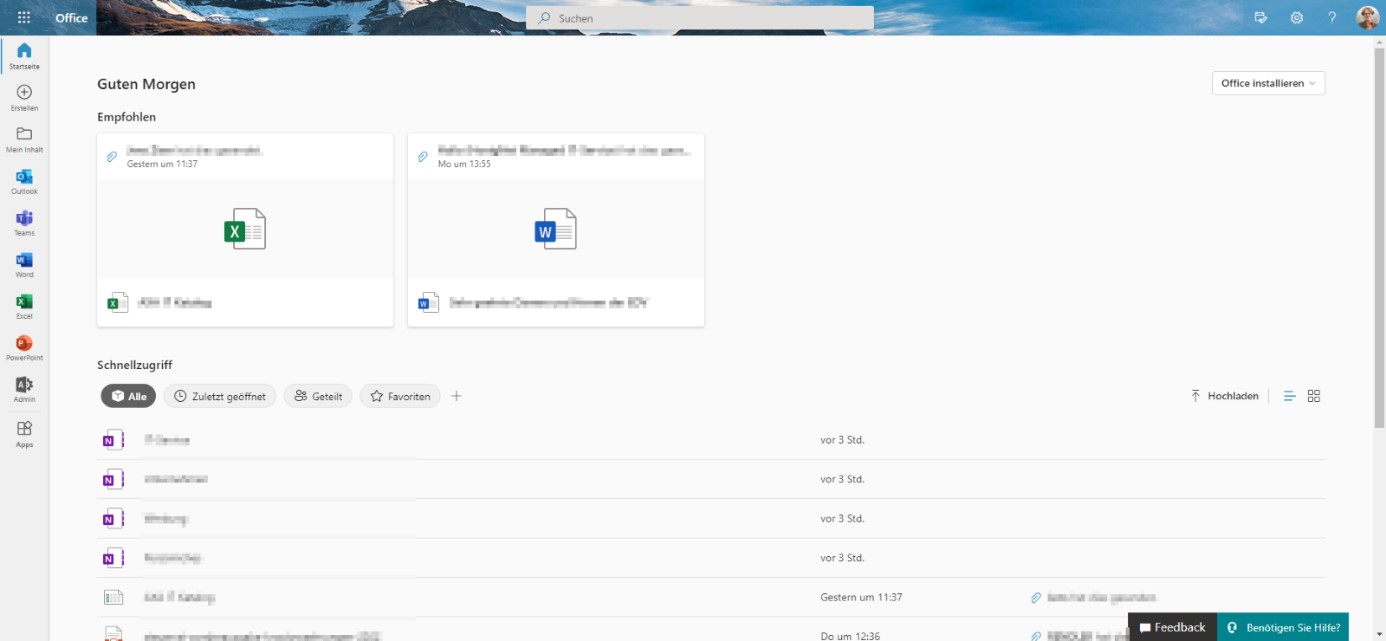1386x641 pixels.
Task: Click the Excel icon in recommended card footer
Action: point(118,302)
